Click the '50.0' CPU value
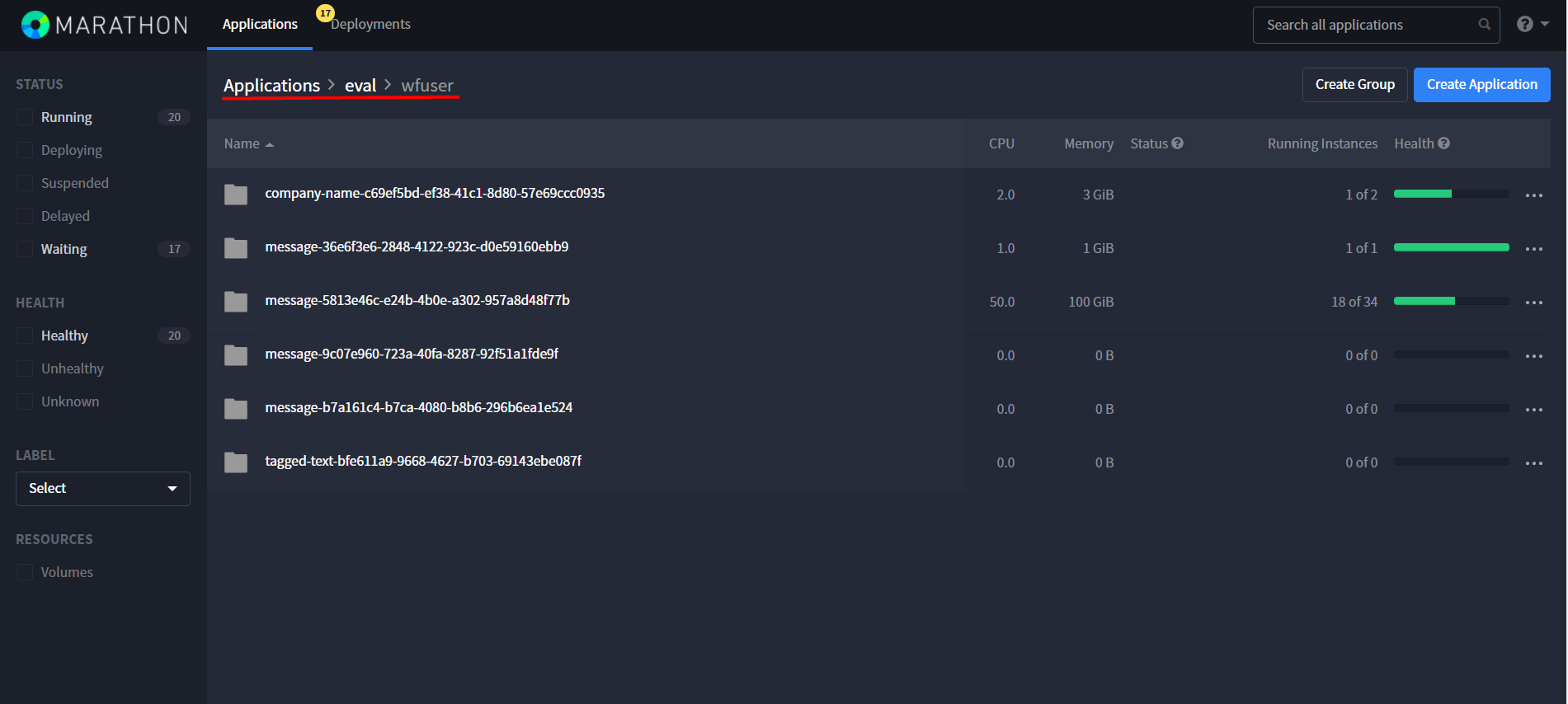 1002,302
